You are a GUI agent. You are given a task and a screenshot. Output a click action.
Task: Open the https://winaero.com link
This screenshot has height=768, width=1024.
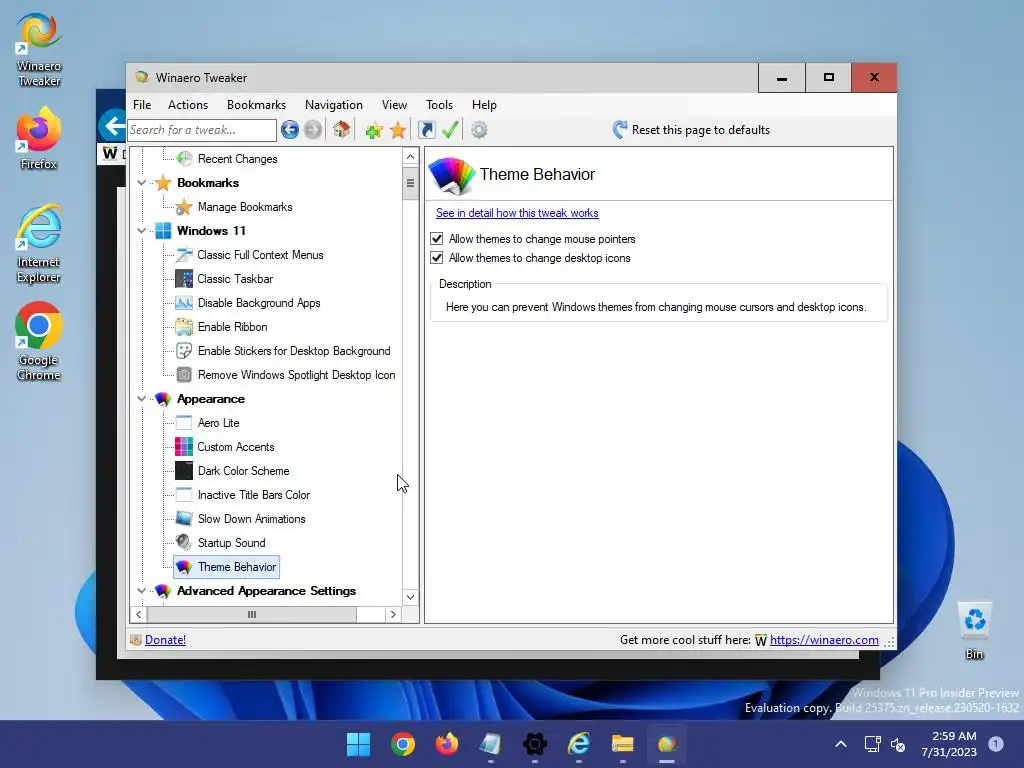tap(824, 640)
